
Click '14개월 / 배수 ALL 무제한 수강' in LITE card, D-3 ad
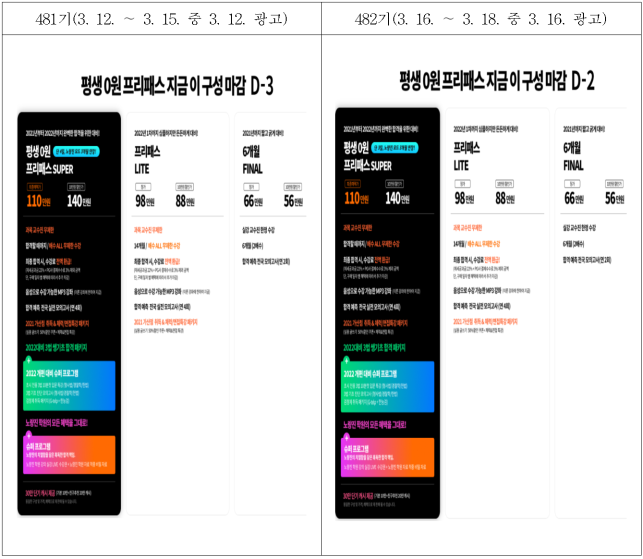157,246
